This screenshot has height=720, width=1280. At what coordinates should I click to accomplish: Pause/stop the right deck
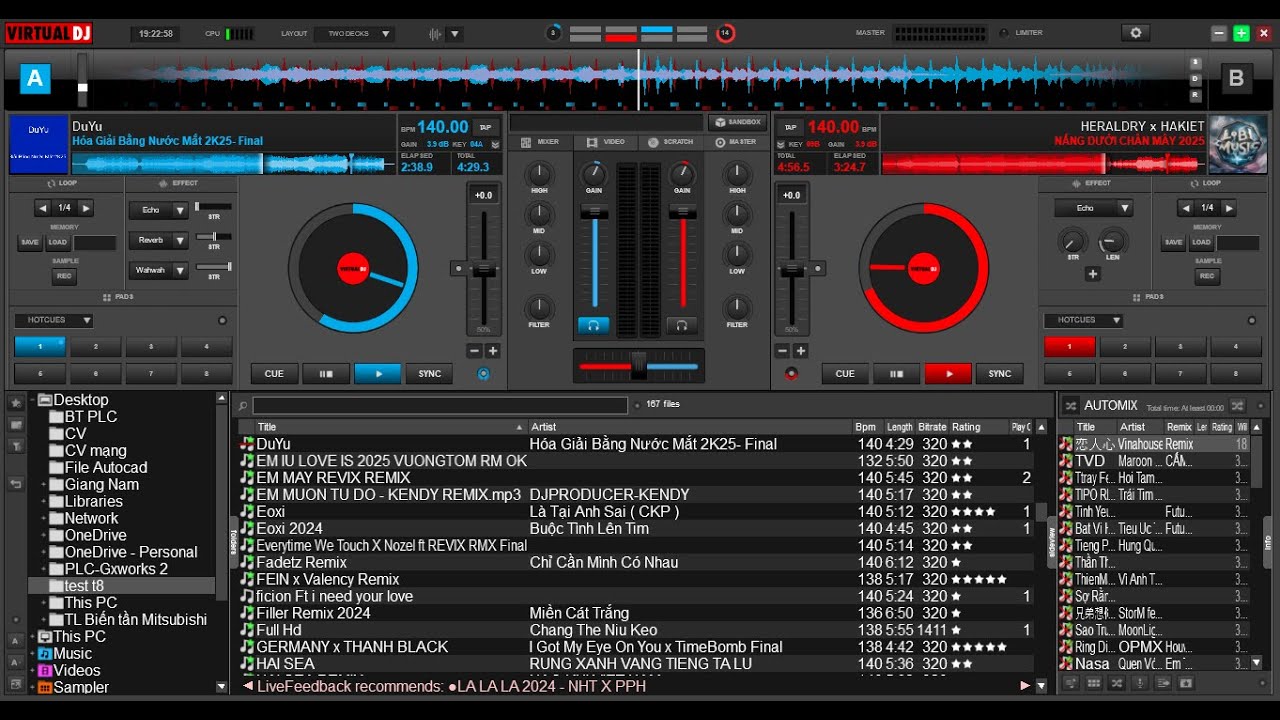[896, 374]
